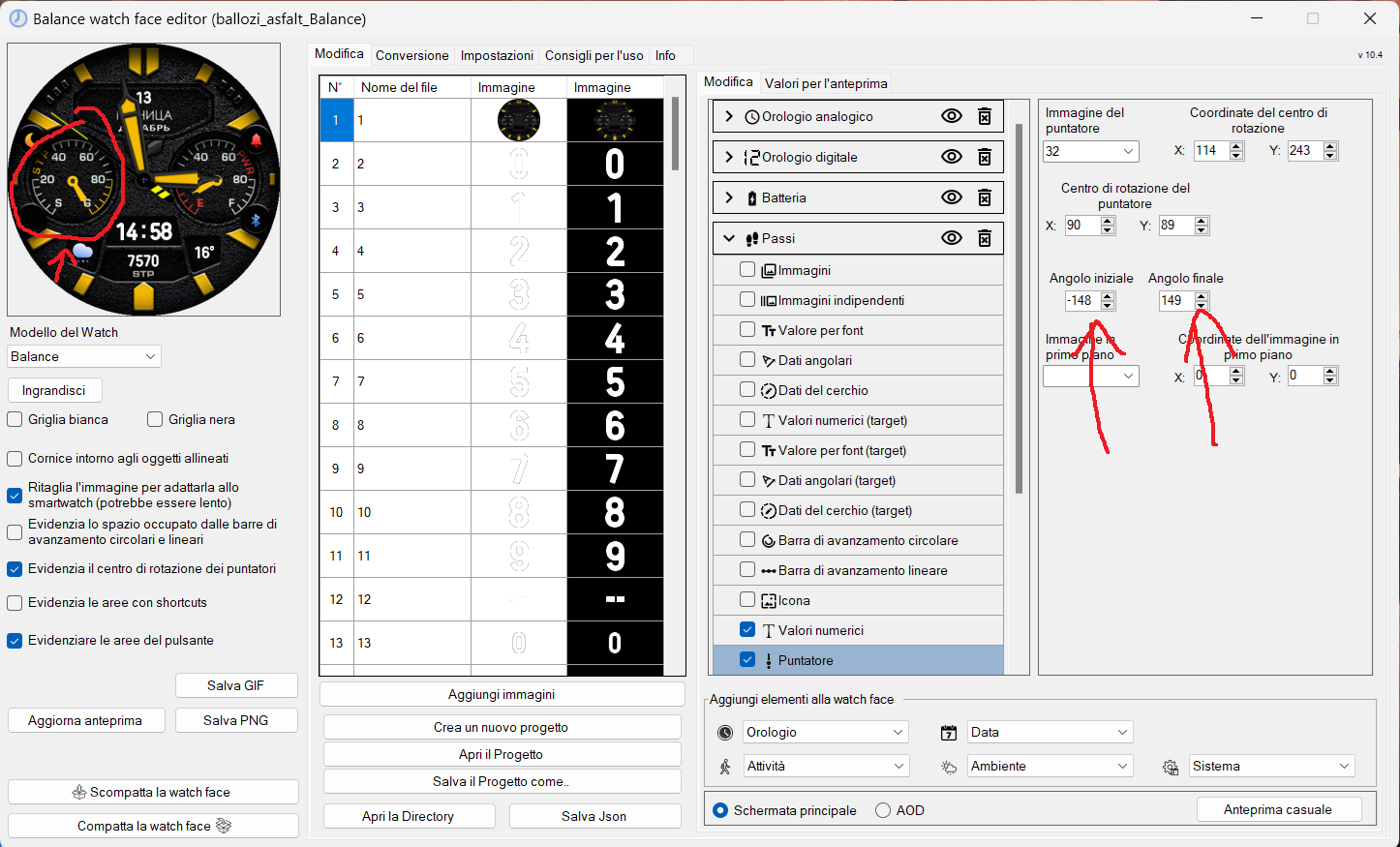Click the elements list vertical scrollbar
The width and height of the screenshot is (1400, 847).
1019,308
